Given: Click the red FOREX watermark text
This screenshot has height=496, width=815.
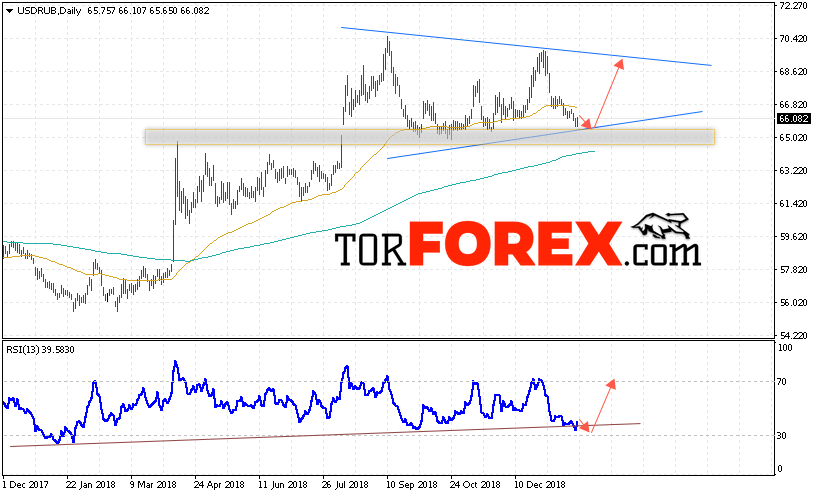Looking at the screenshot, I should pos(515,243).
